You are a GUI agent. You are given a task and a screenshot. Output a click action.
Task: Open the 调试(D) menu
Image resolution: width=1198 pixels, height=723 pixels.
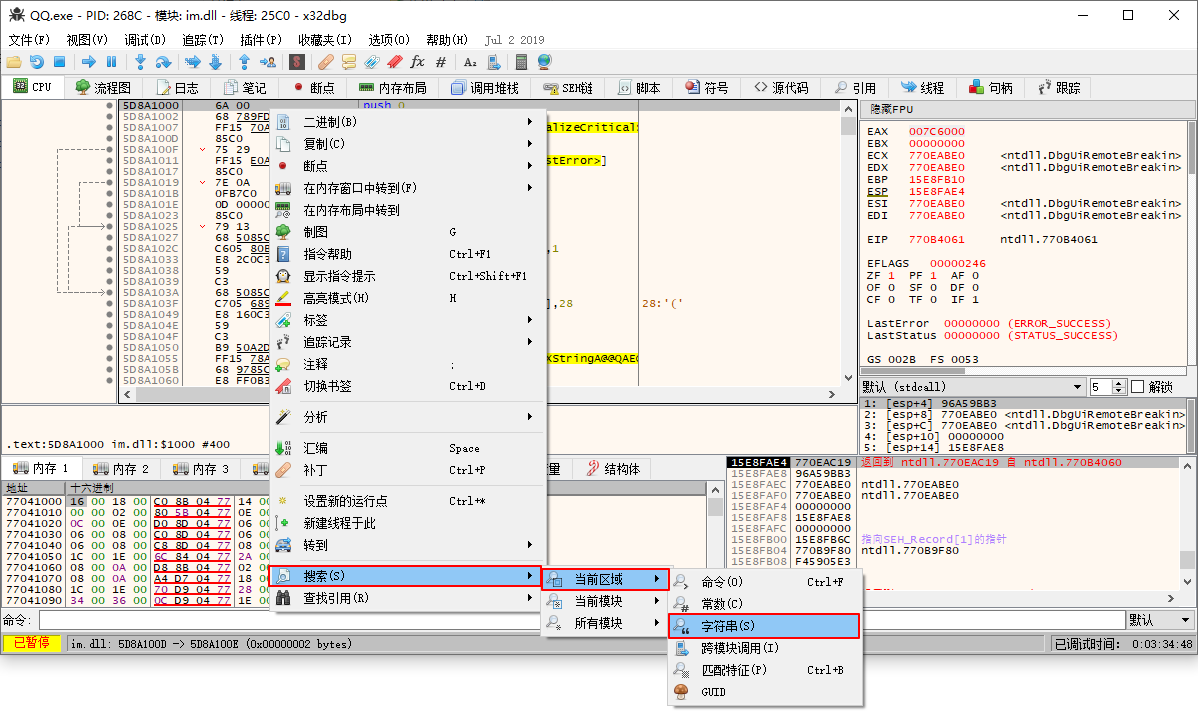tap(145, 40)
